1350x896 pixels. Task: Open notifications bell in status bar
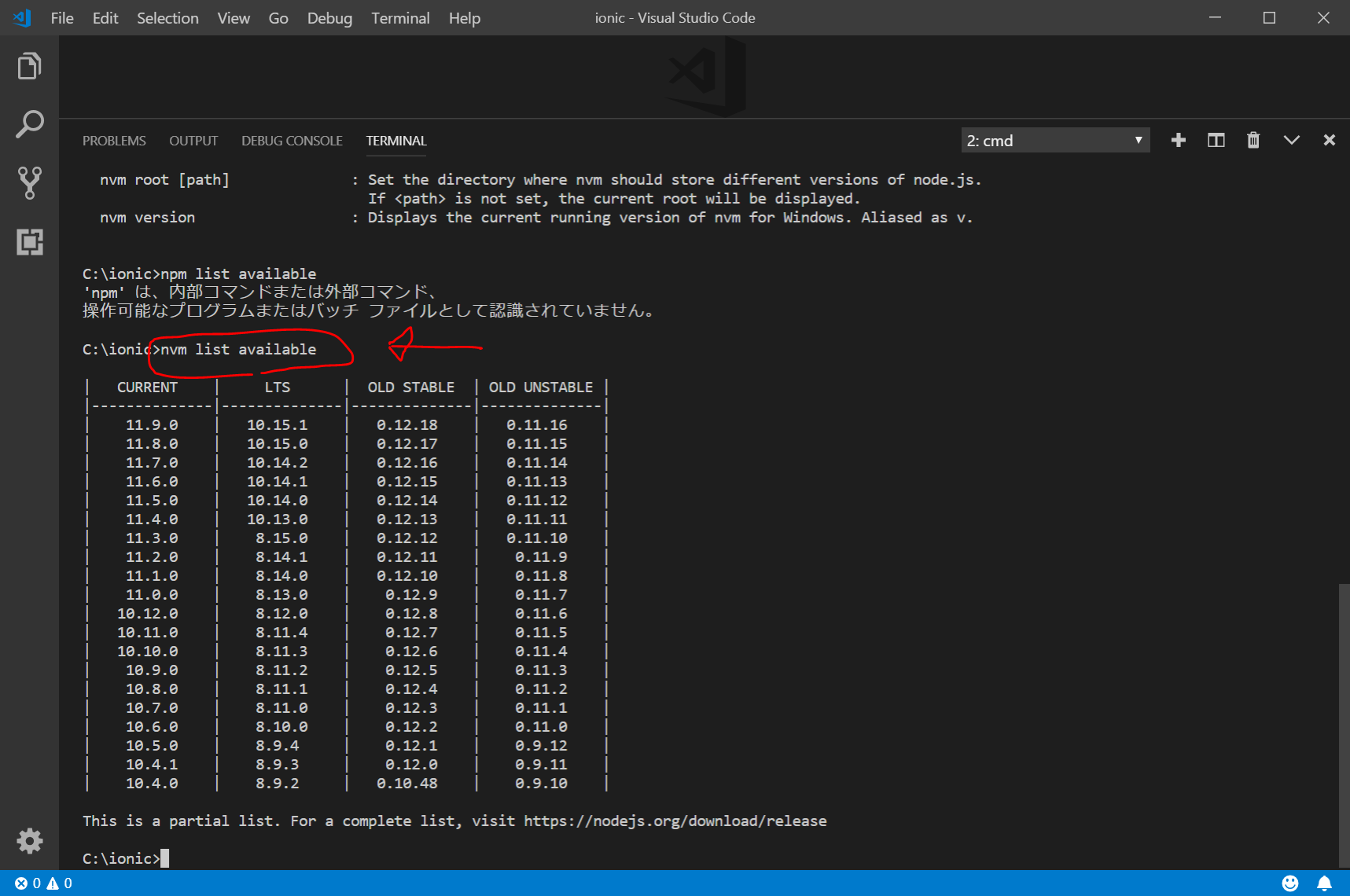(1324, 883)
